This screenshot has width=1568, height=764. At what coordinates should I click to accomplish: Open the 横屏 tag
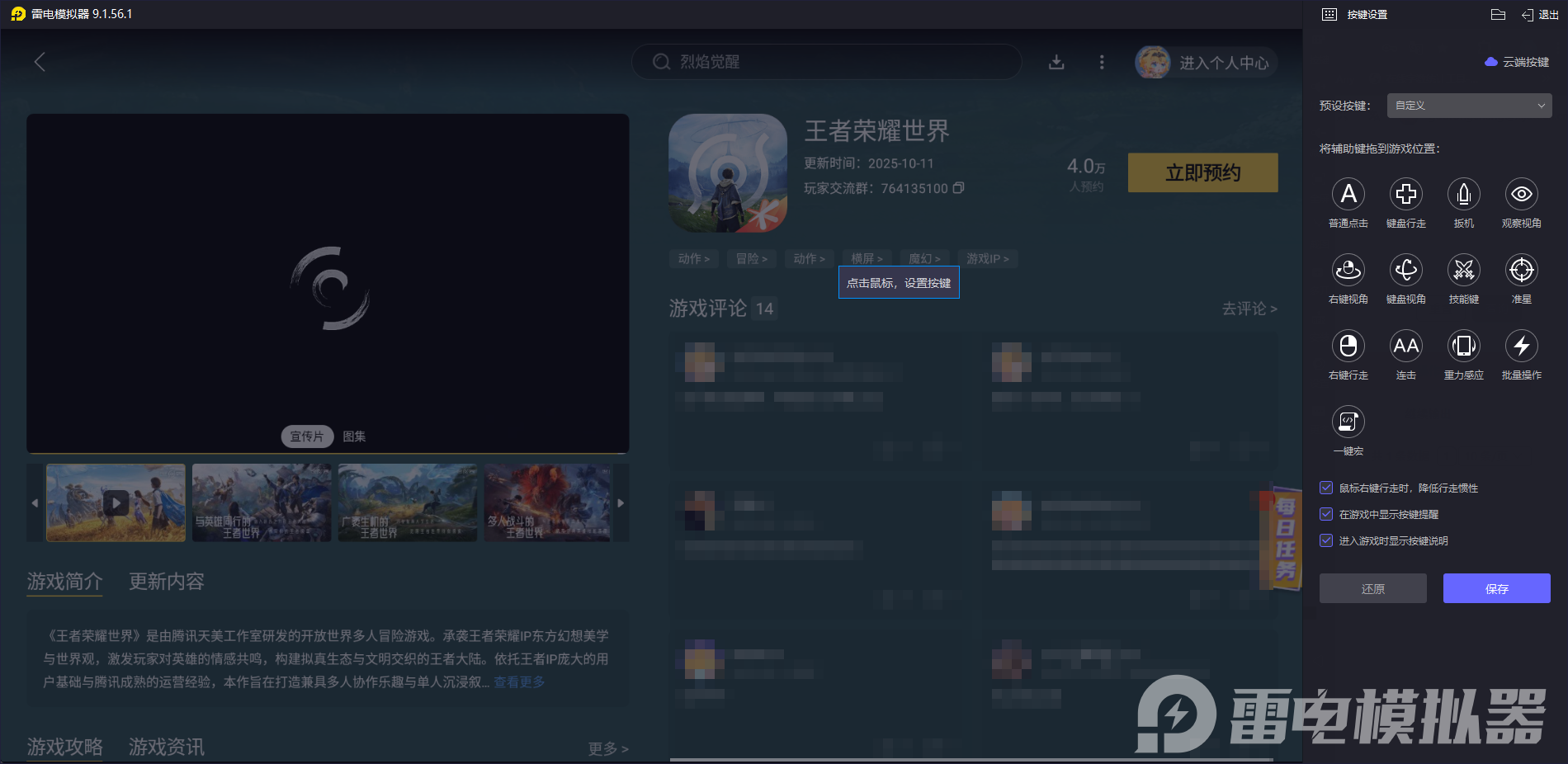867,259
